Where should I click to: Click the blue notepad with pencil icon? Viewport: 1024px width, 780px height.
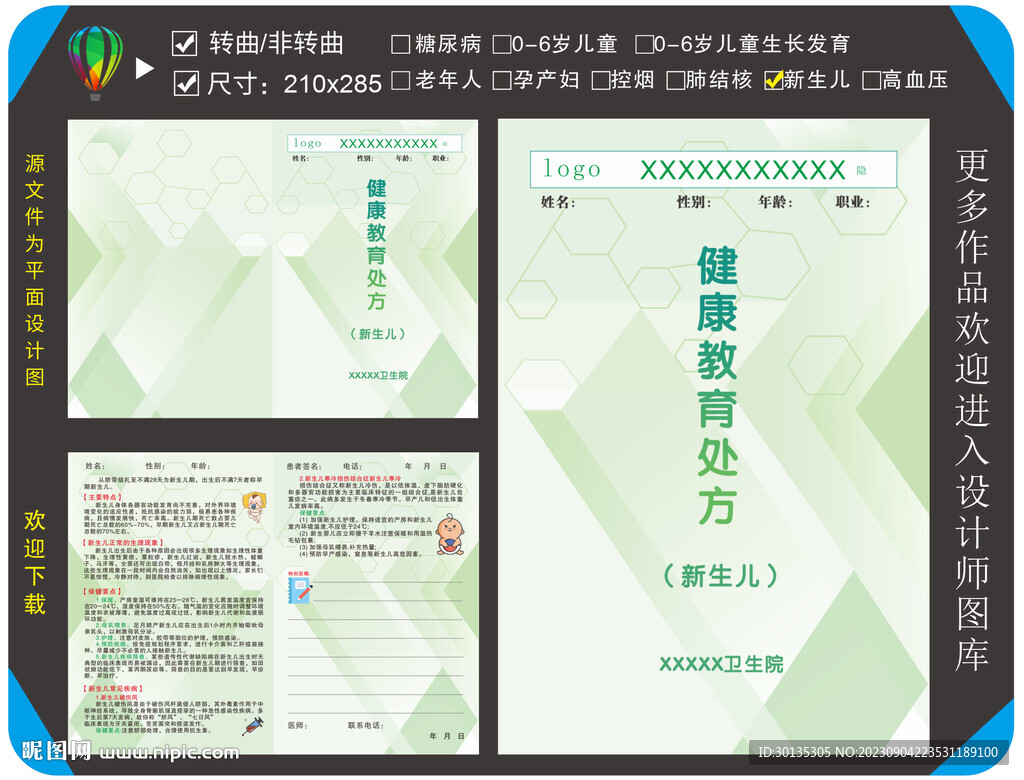[x=300, y=590]
